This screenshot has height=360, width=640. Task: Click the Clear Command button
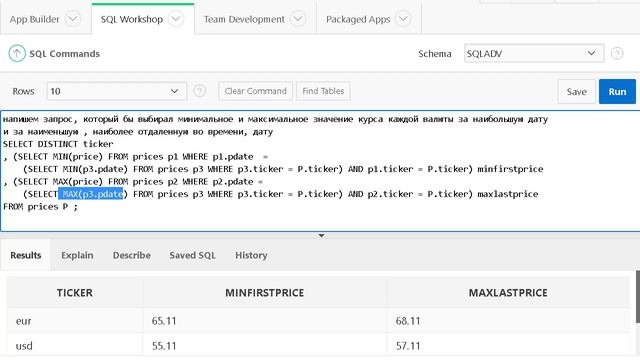(x=256, y=91)
